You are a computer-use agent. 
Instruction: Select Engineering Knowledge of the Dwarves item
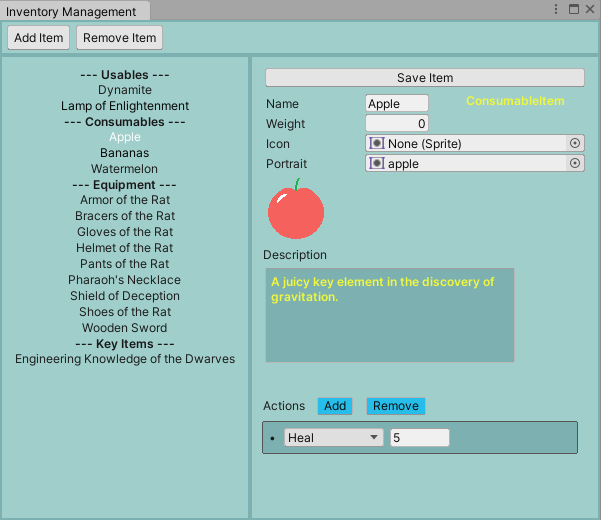click(125, 359)
